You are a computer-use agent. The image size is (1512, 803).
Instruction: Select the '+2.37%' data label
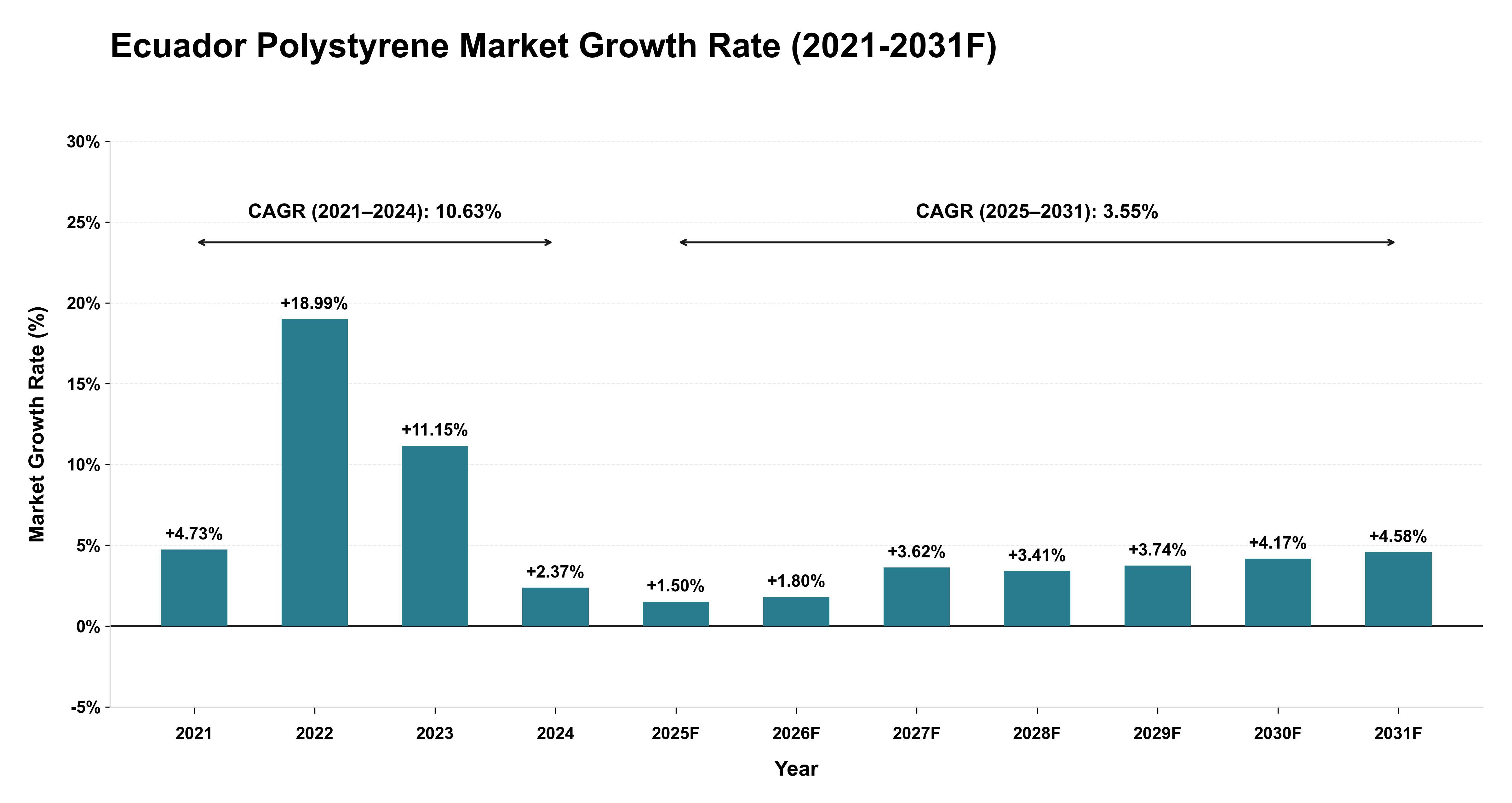pos(555,572)
